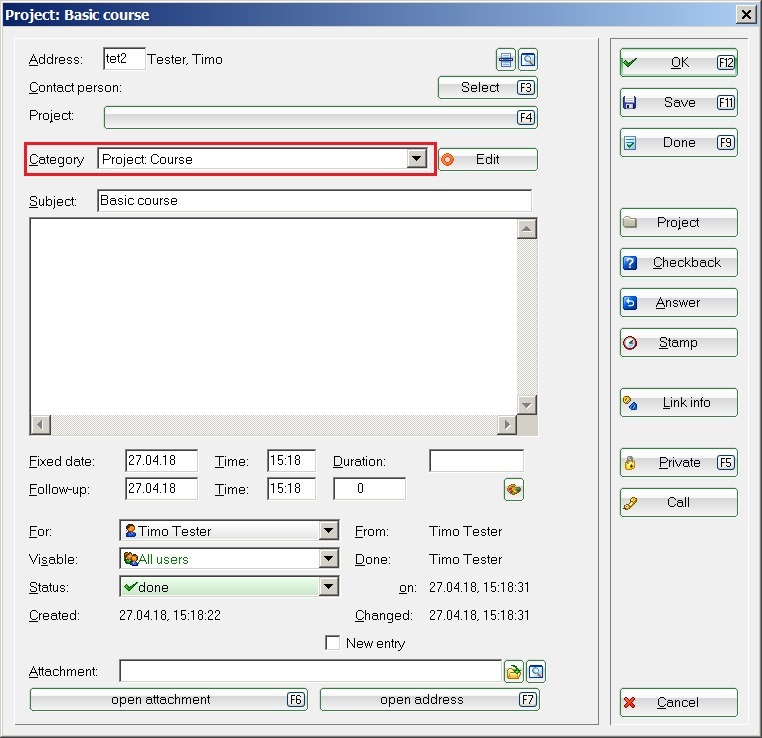This screenshot has width=762, height=738.
Task: Click the color palette icon near Duration
Action: pos(514,489)
